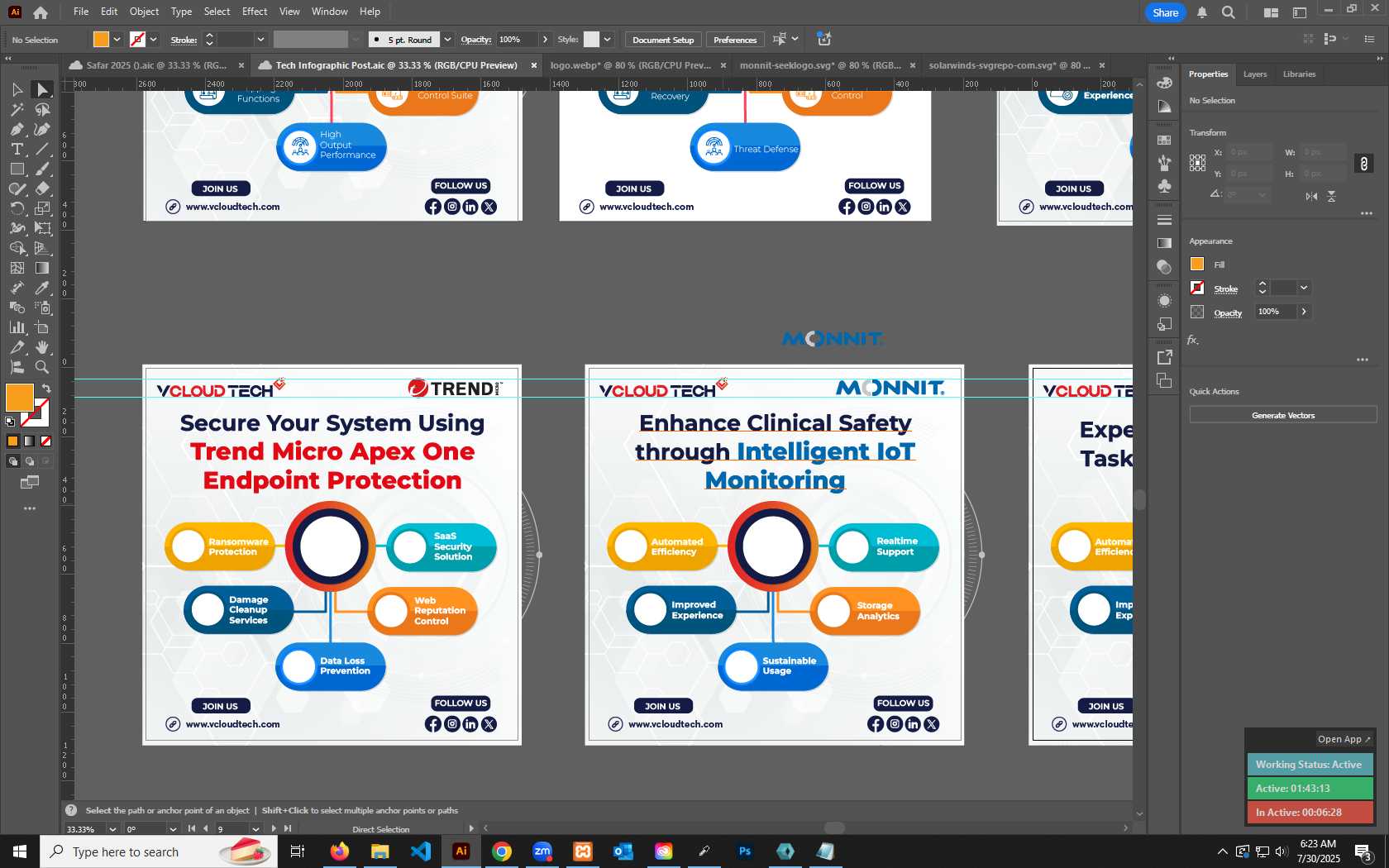Expand Opacity arrow in Properties panel

click(x=1304, y=312)
